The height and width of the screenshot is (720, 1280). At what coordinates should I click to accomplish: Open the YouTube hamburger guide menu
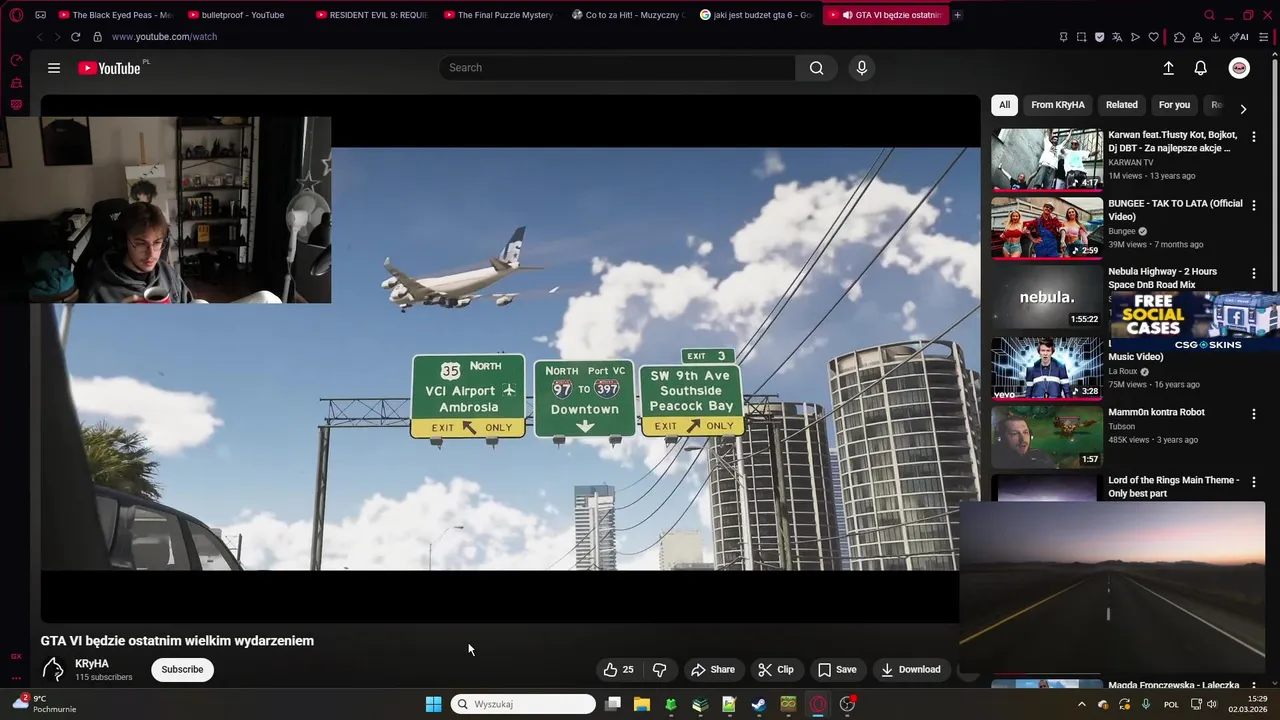click(54, 68)
